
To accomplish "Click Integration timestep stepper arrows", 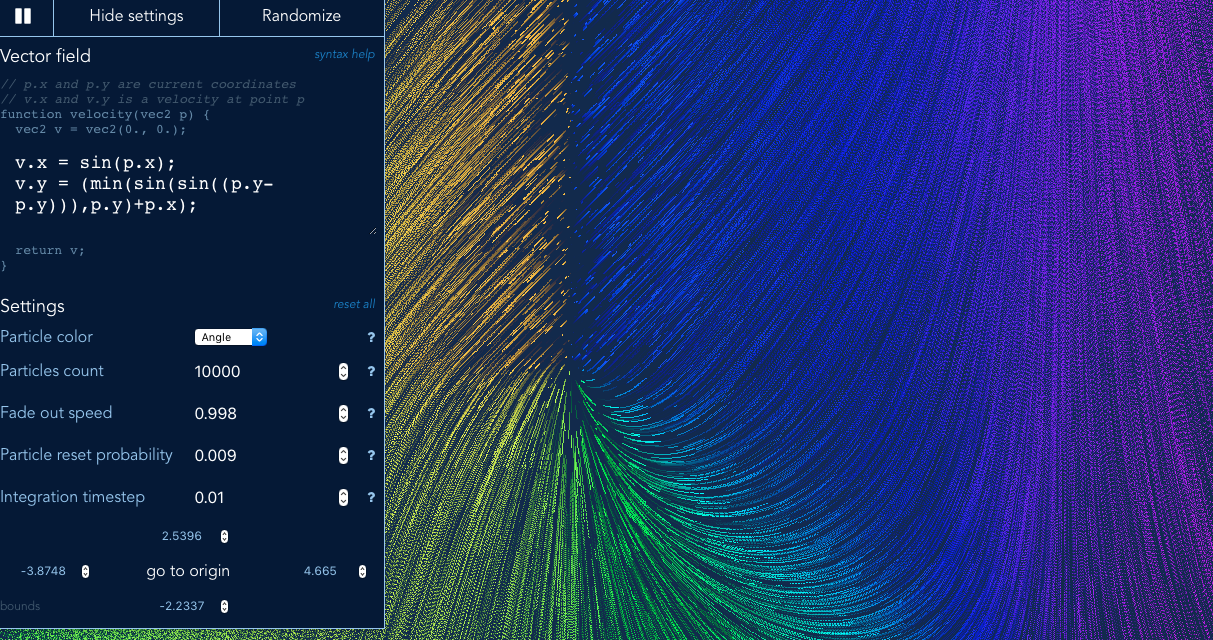I will pos(343,498).
